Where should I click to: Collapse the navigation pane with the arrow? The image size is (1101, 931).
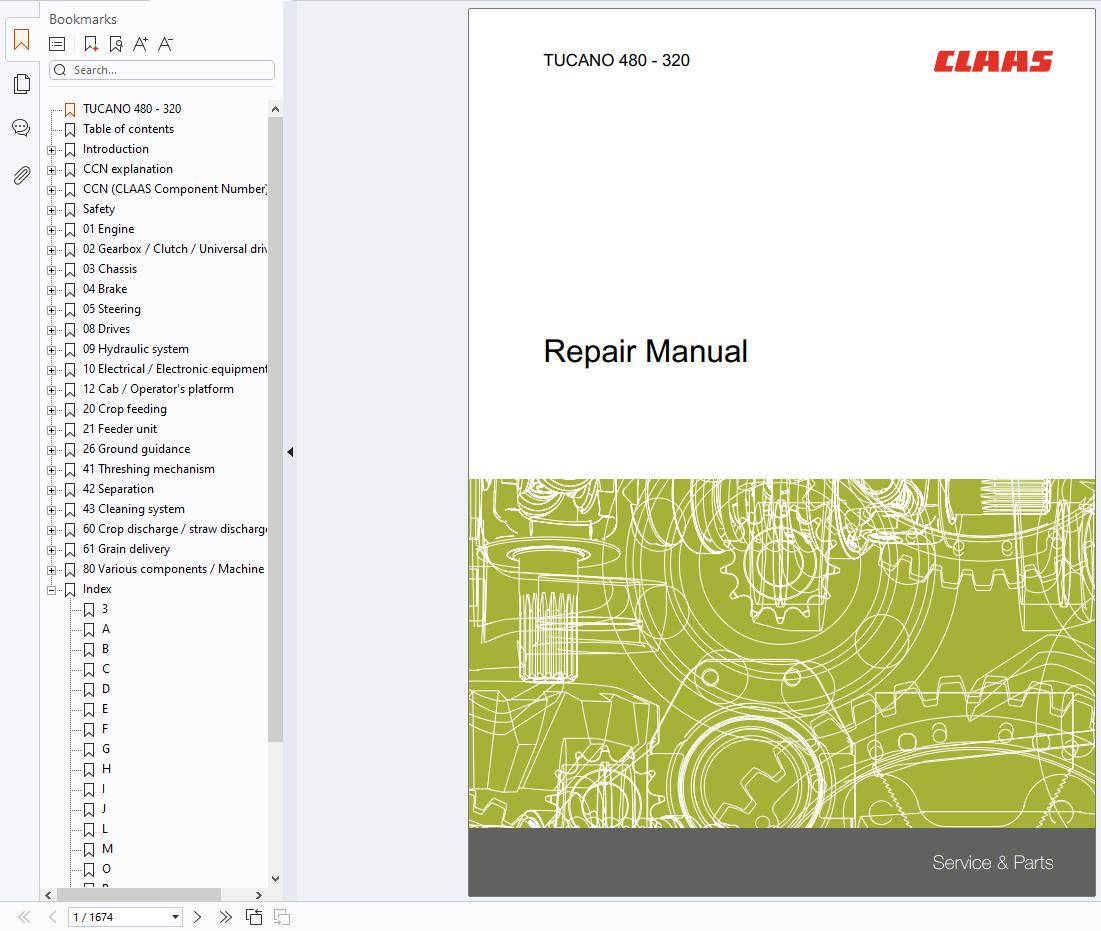point(290,452)
